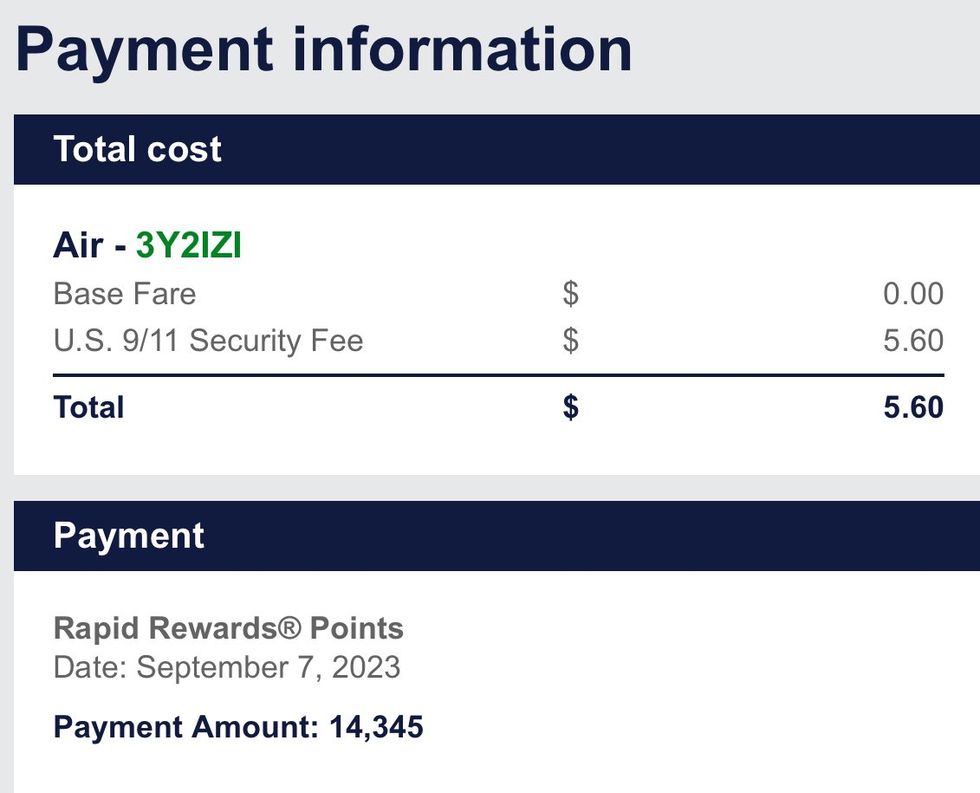Click the registered trademark symbol after Rewards
Screen dimensions: 980x793
(288, 627)
